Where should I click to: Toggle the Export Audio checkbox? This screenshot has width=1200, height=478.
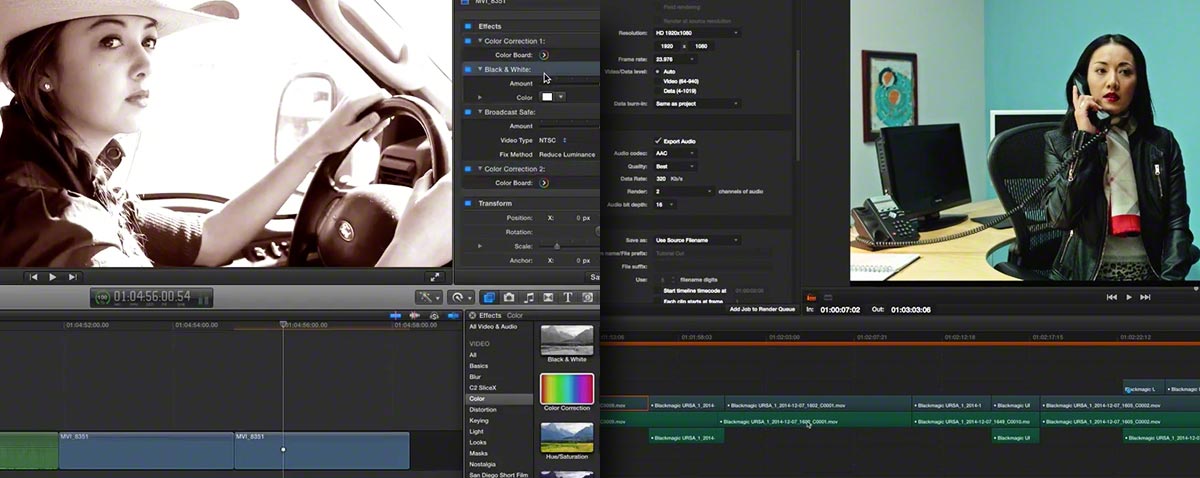(658, 141)
